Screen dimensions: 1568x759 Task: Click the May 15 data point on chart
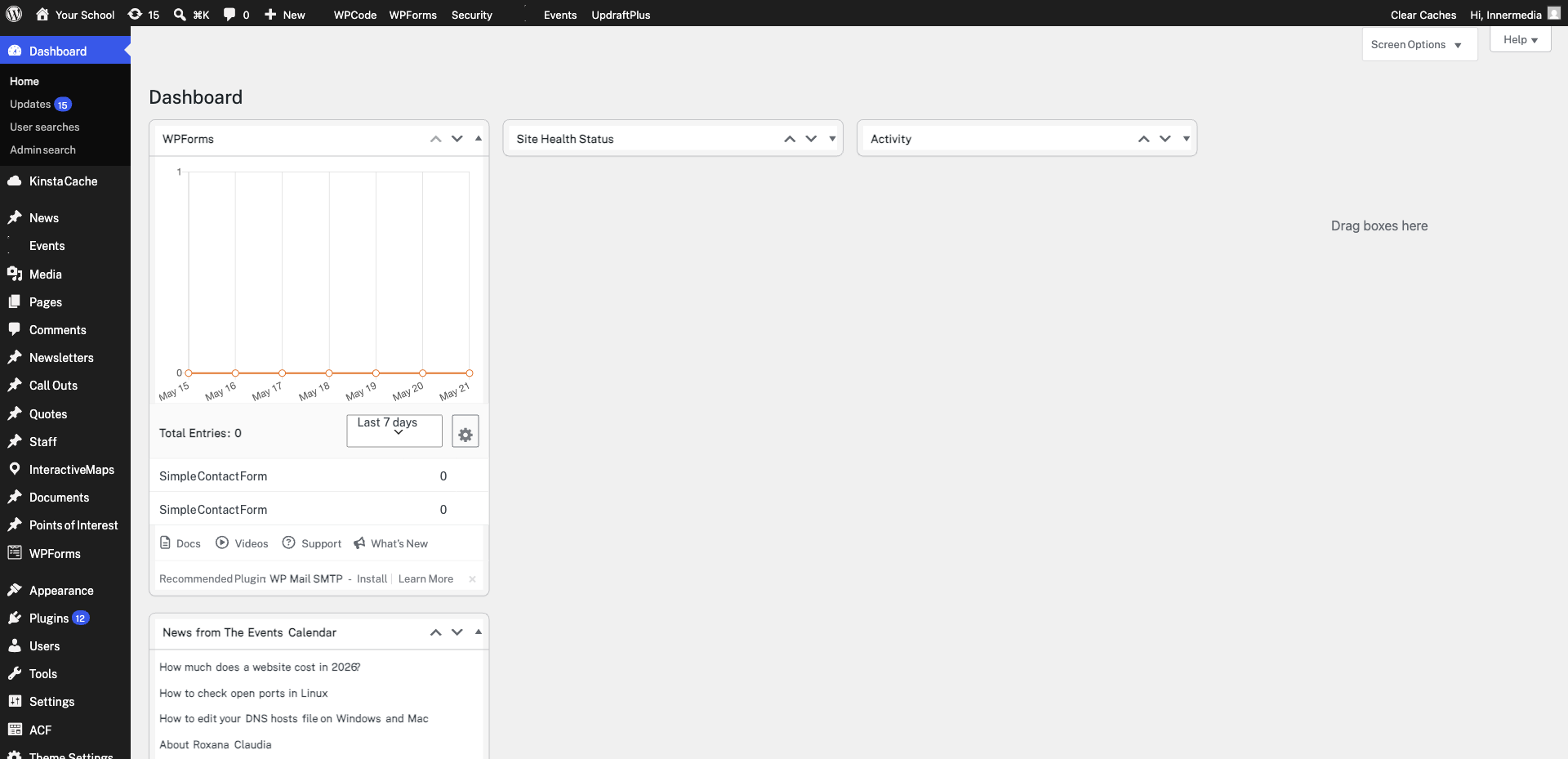click(189, 373)
